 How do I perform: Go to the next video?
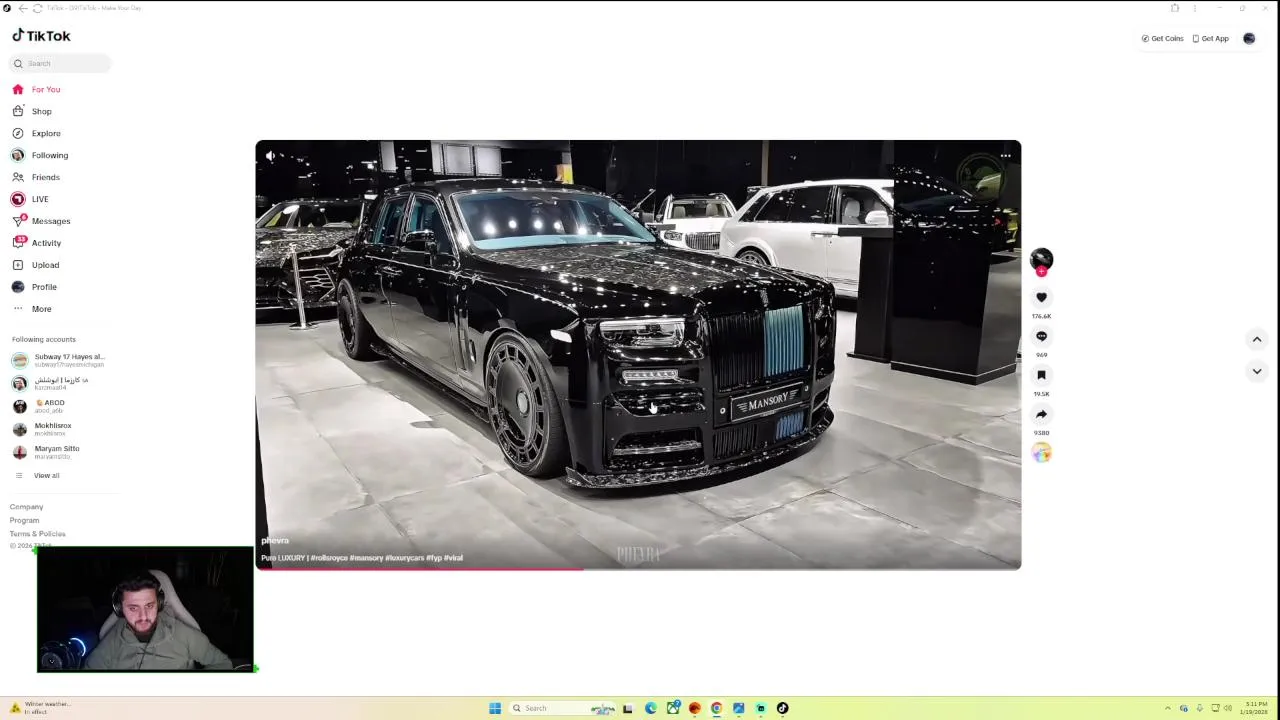coord(1257,371)
